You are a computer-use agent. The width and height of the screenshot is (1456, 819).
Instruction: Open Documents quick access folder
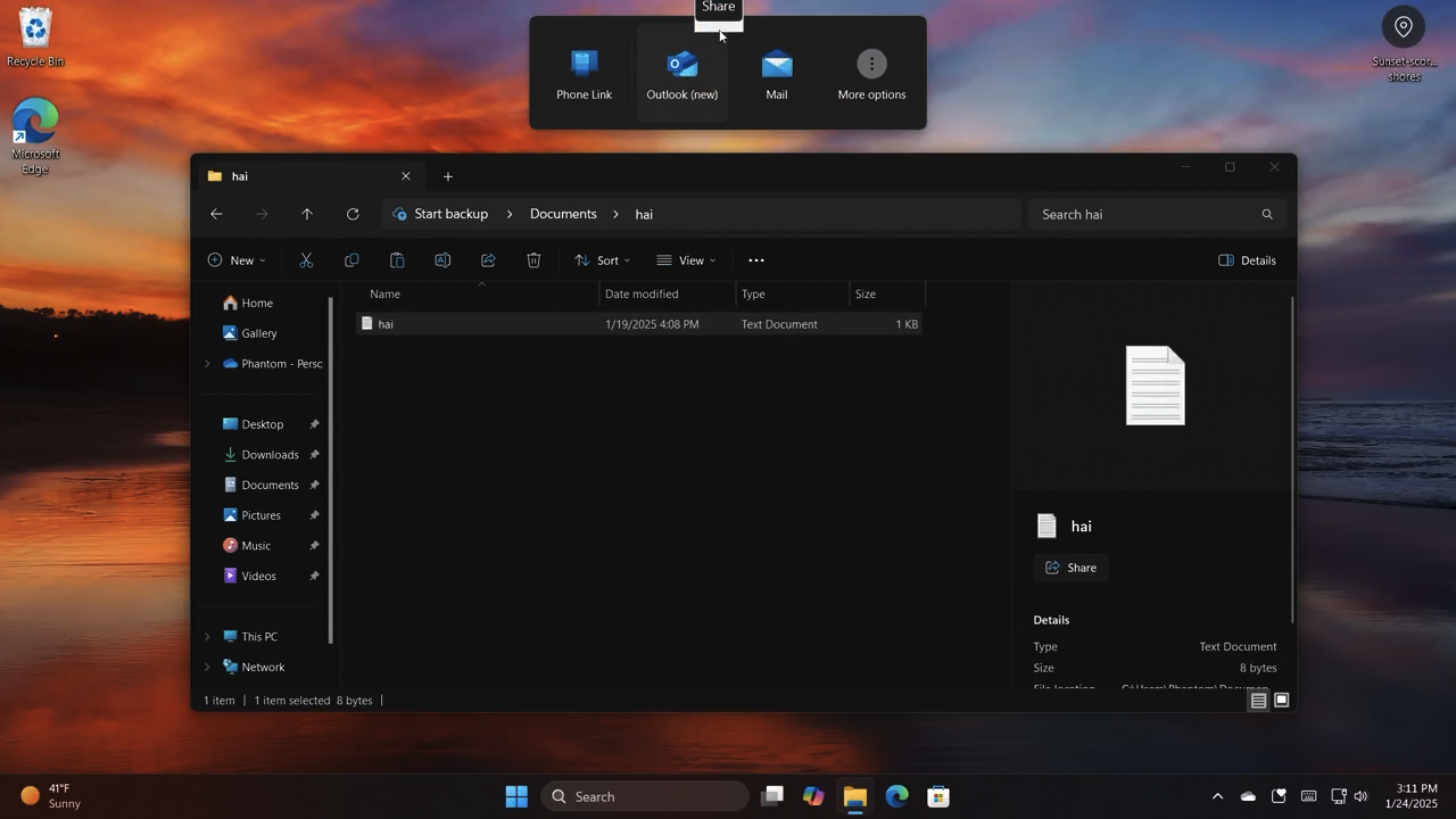[x=270, y=485]
